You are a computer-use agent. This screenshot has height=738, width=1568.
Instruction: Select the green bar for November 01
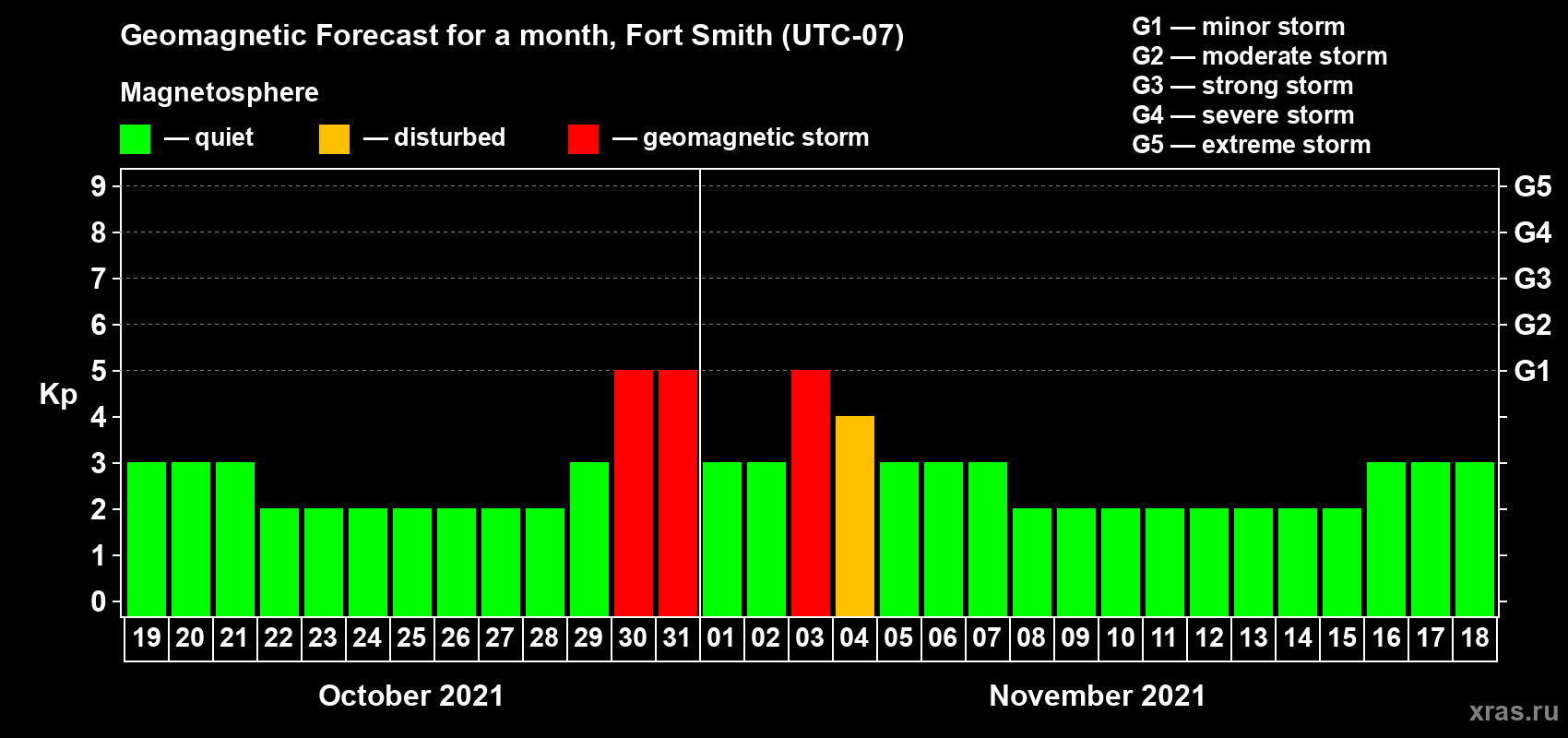722,539
